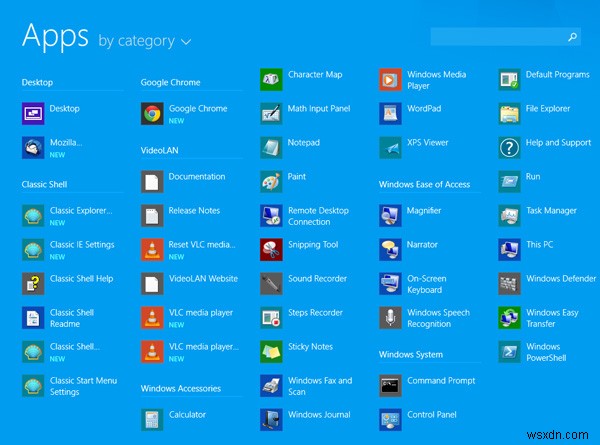The height and width of the screenshot is (445, 600).
Task: Select the Classic Shell category header
Action: [x=44, y=184]
